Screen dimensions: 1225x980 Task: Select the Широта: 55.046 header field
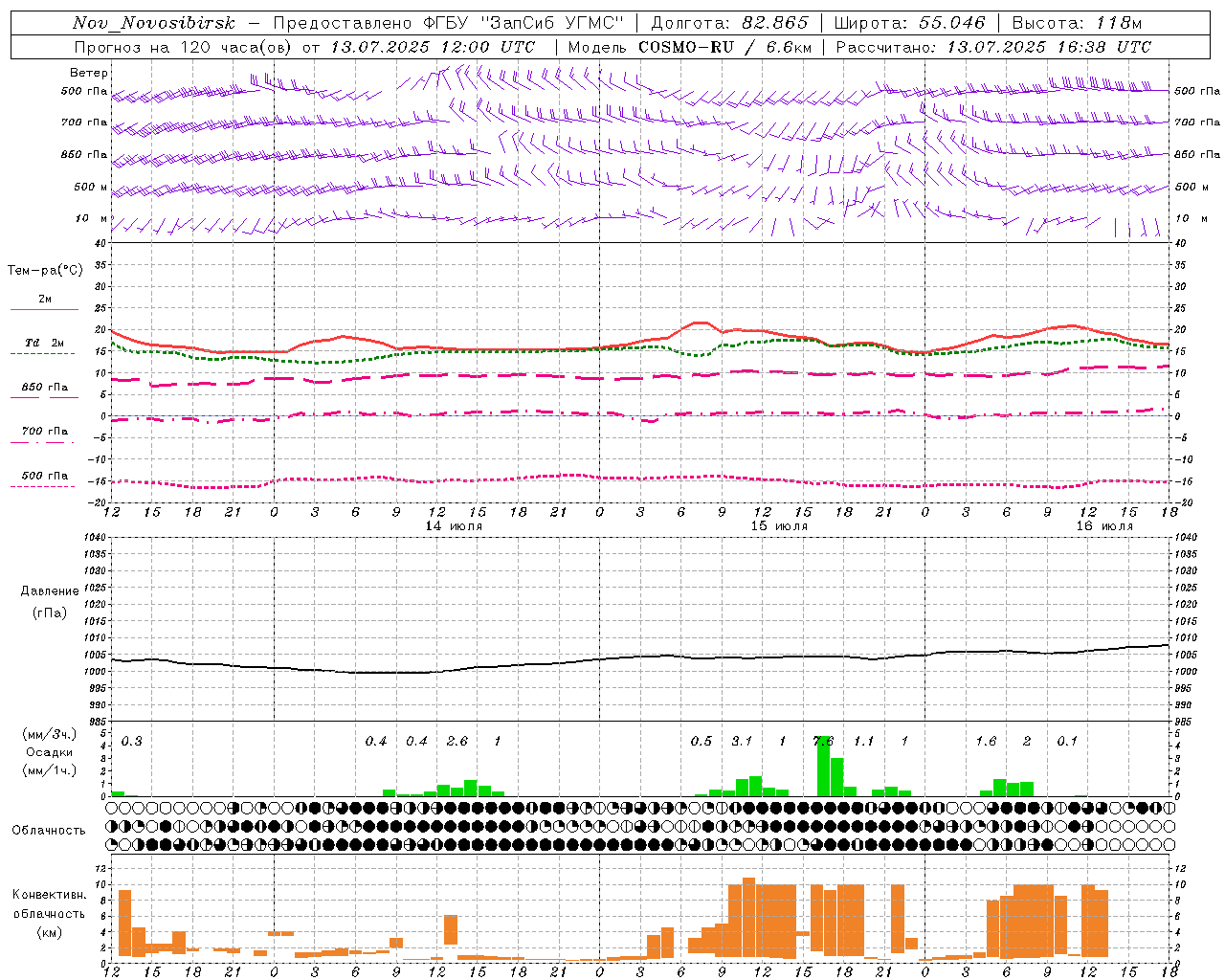pyautogui.click(x=910, y=23)
